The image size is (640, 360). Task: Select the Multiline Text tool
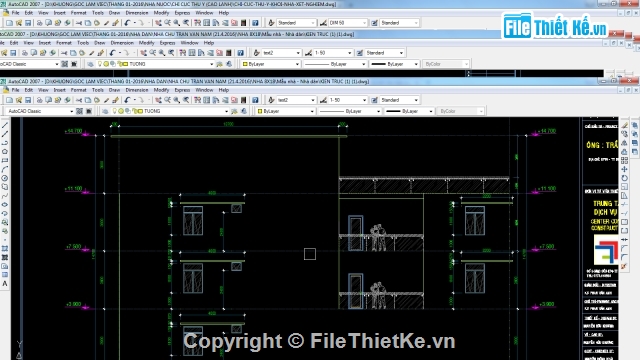pyautogui.click(x=5, y=284)
